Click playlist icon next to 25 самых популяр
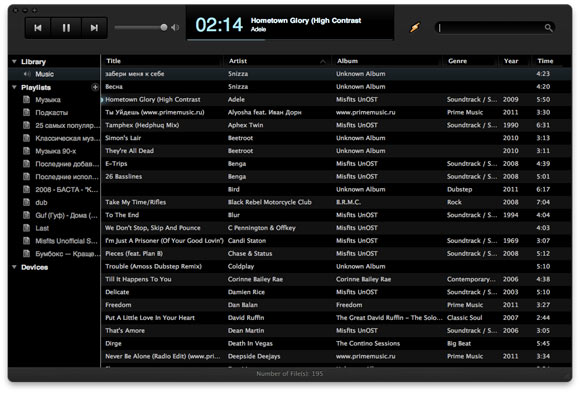Viewport: 580px width, 393px height. pos(26,125)
